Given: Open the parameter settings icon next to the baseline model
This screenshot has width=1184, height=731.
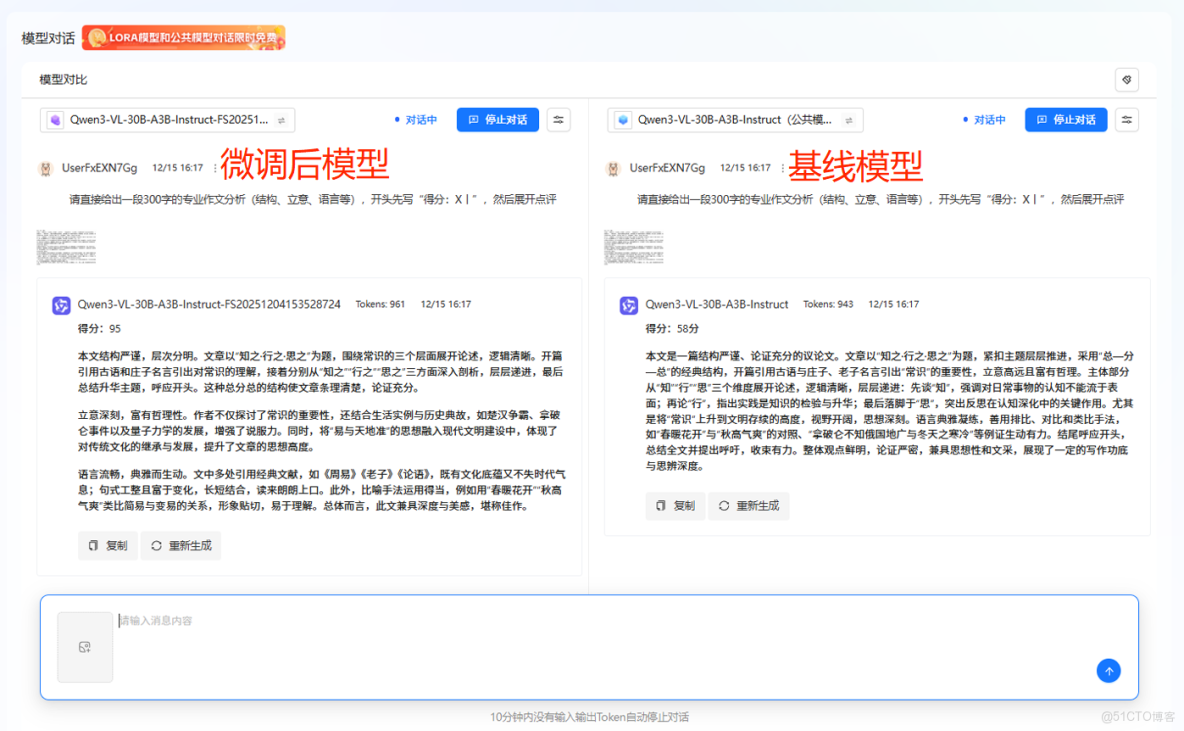Looking at the screenshot, I should 1126,119.
